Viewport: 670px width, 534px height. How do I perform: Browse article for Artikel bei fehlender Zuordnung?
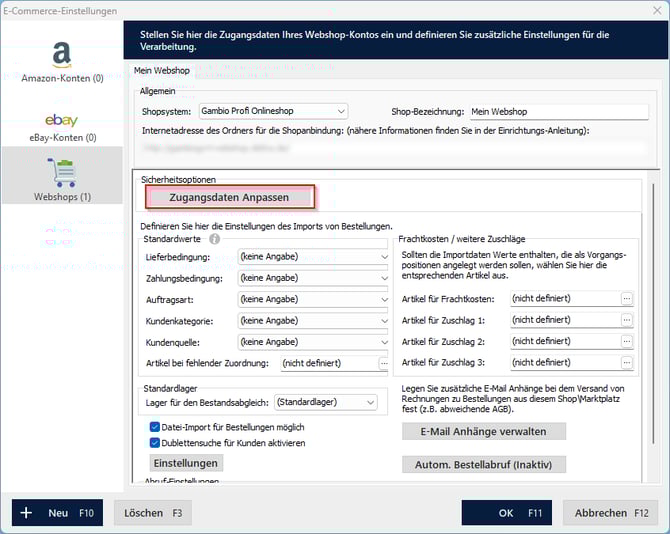[x=384, y=363]
